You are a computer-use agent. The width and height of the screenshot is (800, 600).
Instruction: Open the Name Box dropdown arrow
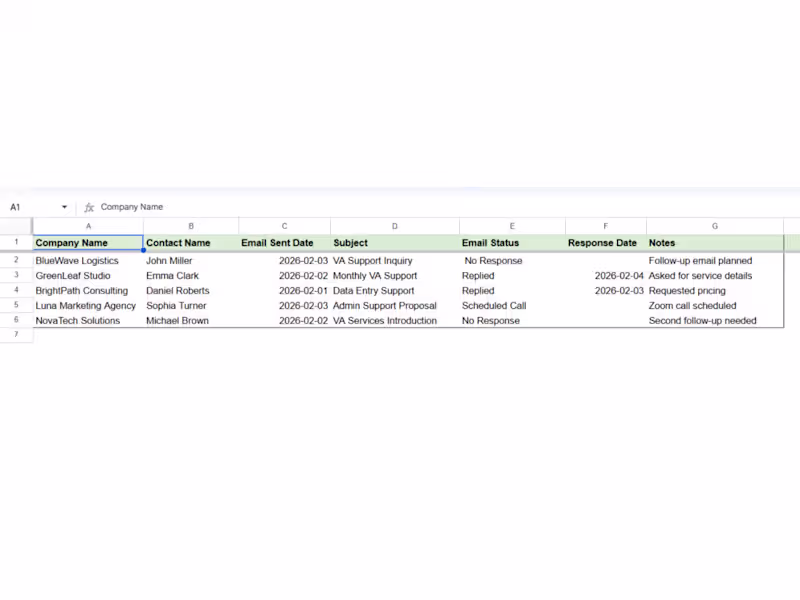point(64,207)
